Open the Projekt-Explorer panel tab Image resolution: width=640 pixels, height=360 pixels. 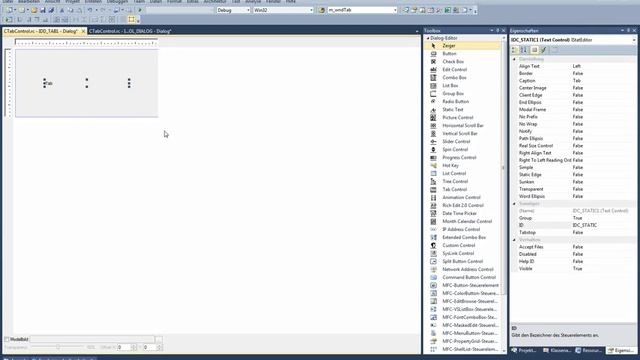coord(524,351)
